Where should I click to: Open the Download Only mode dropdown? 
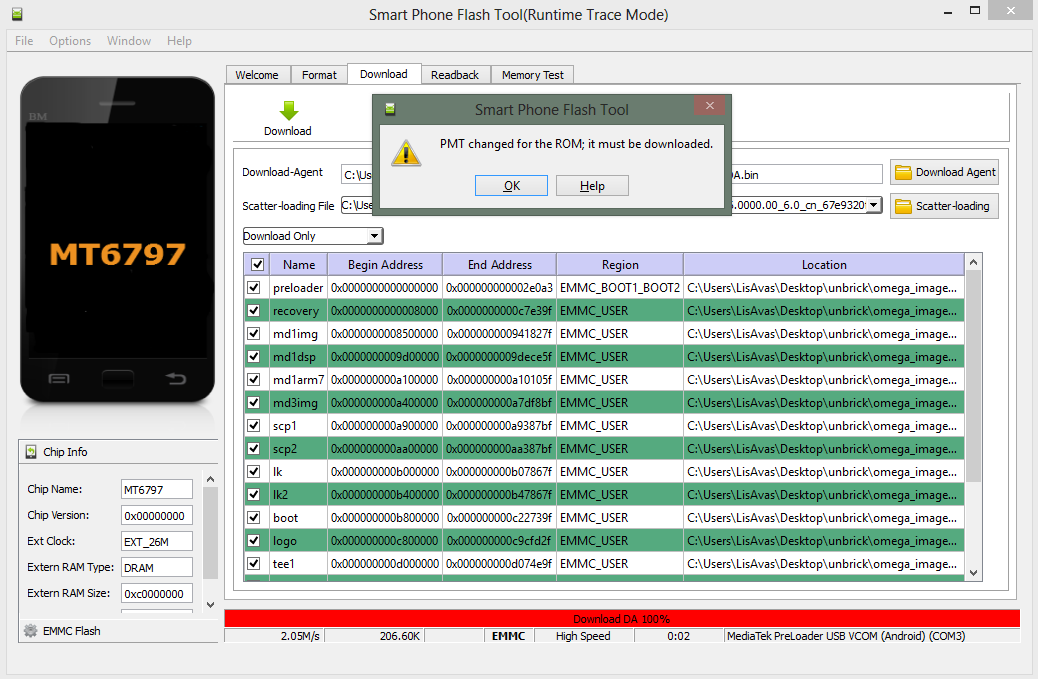point(374,236)
